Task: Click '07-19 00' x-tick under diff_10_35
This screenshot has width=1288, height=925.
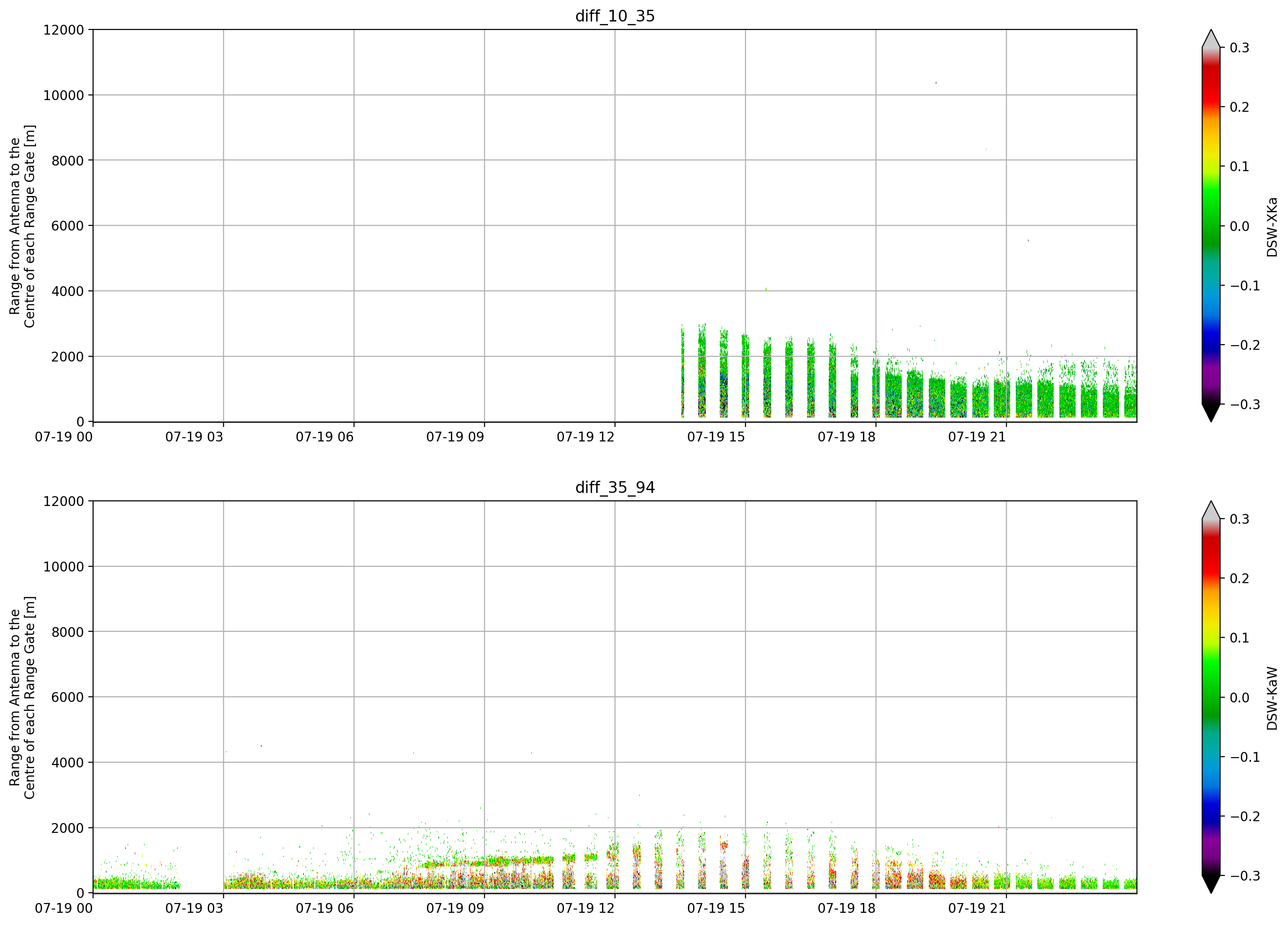Action: [x=64, y=437]
